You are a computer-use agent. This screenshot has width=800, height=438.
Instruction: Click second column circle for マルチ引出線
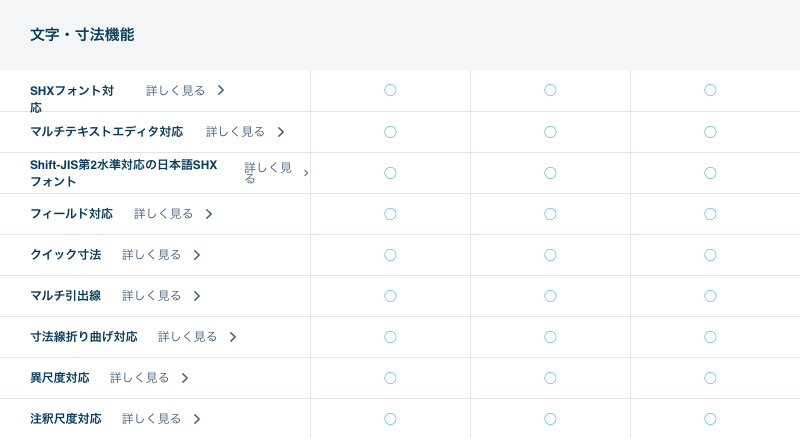tap(550, 296)
